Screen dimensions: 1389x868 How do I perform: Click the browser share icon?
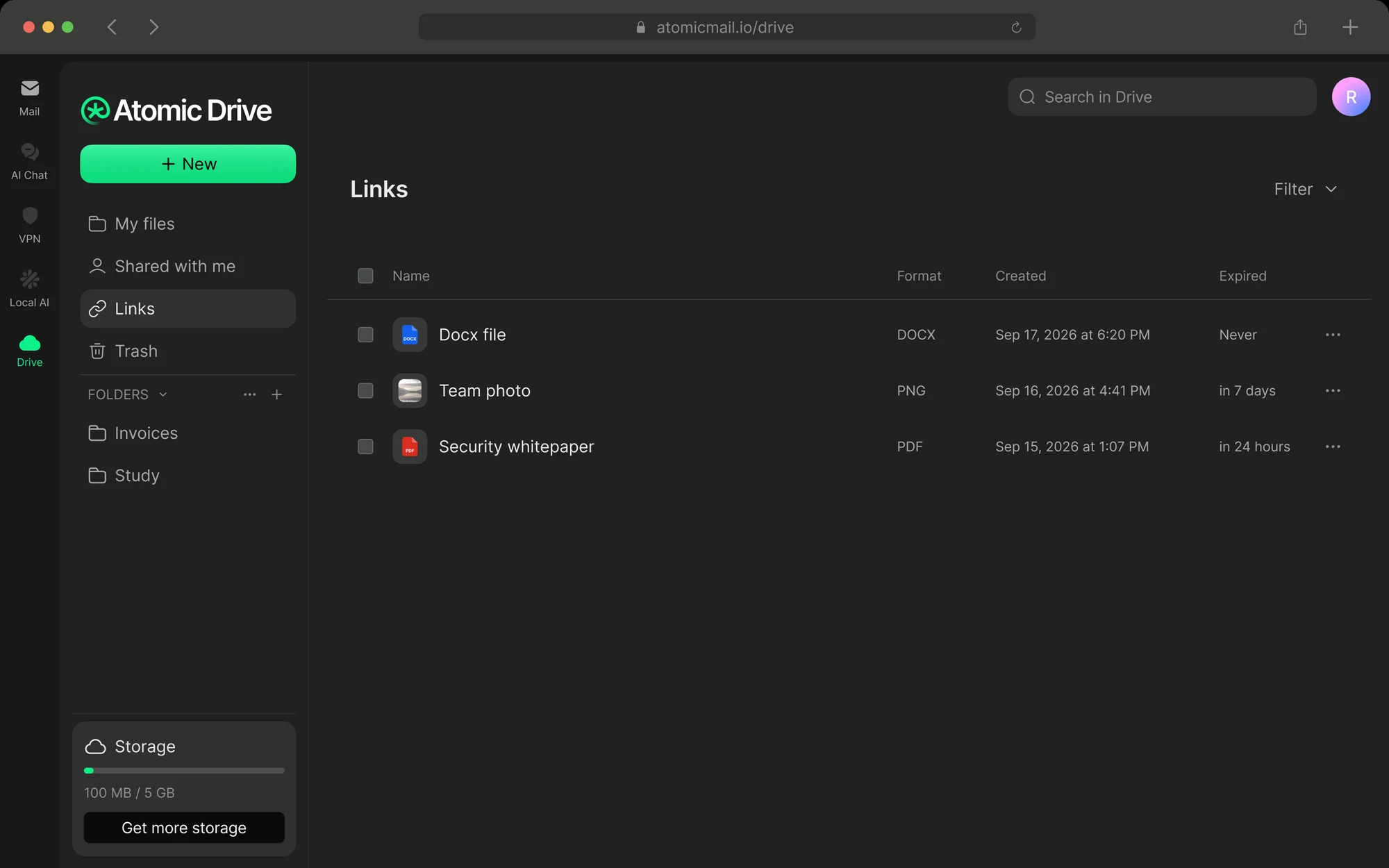(x=1300, y=27)
